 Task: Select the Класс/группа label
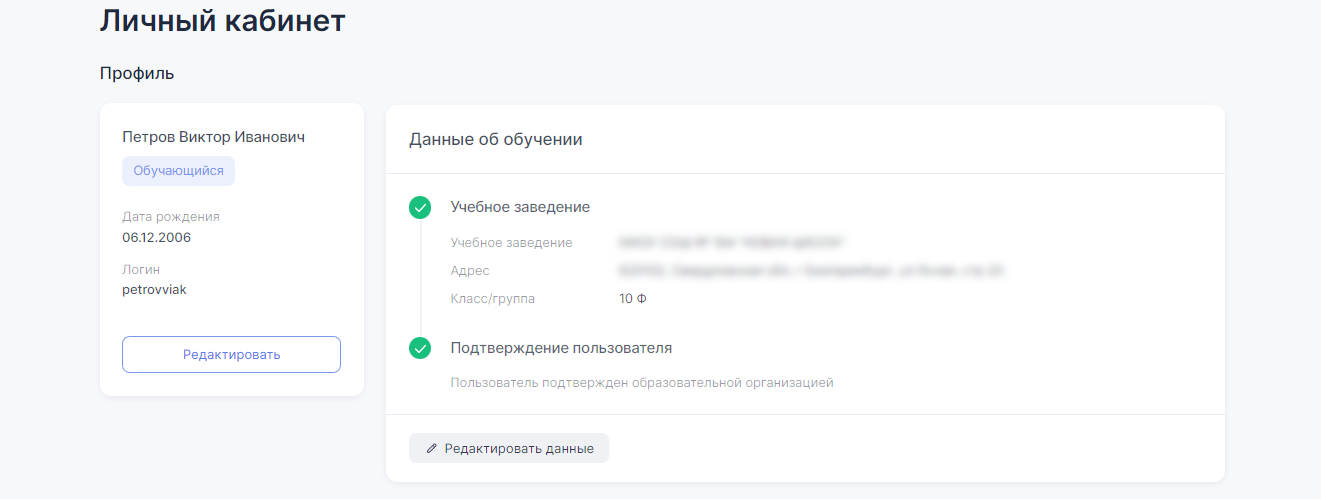(492, 299)
